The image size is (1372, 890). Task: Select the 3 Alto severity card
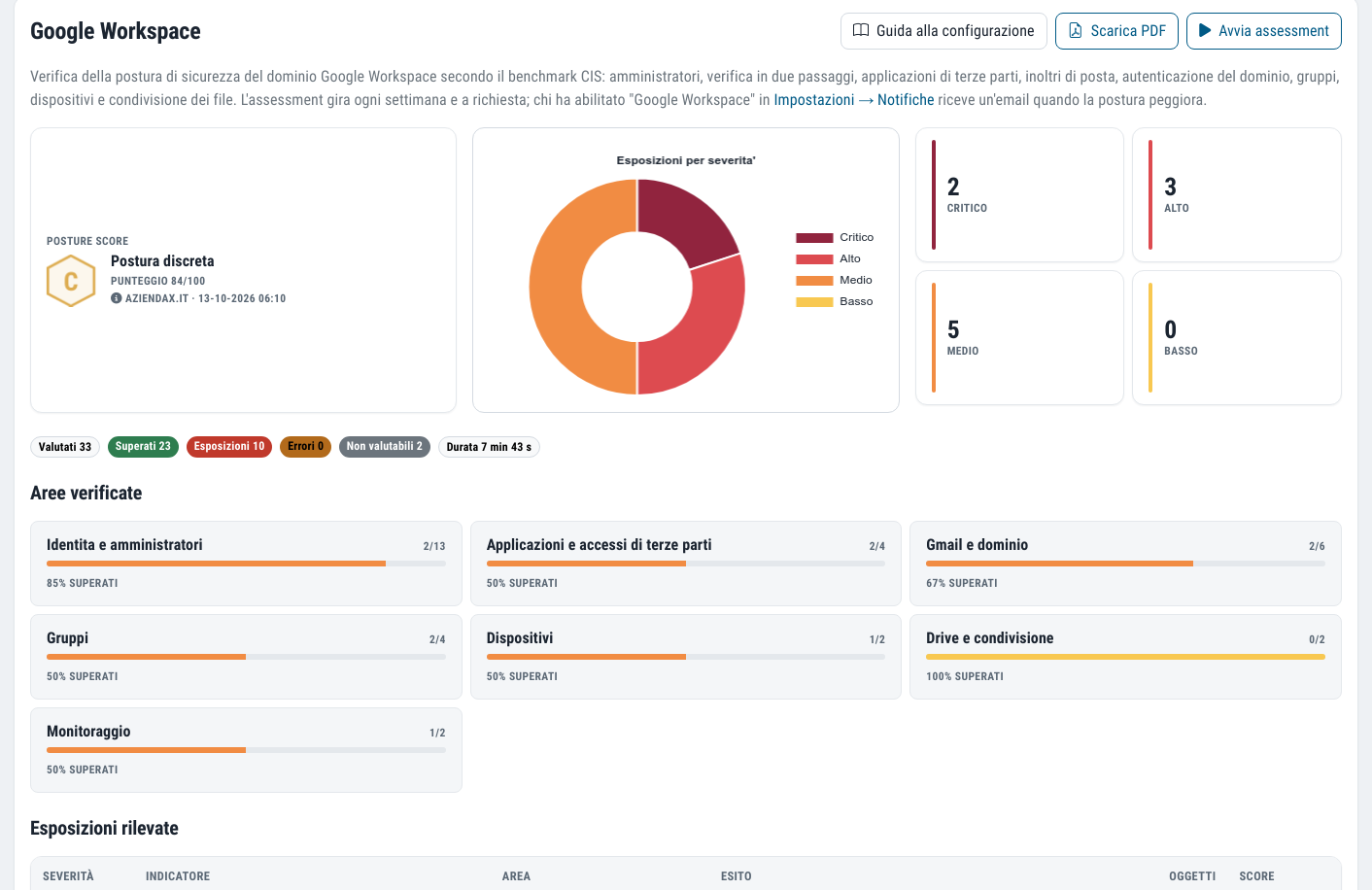pyautogui.click(x=1237, y=195)
